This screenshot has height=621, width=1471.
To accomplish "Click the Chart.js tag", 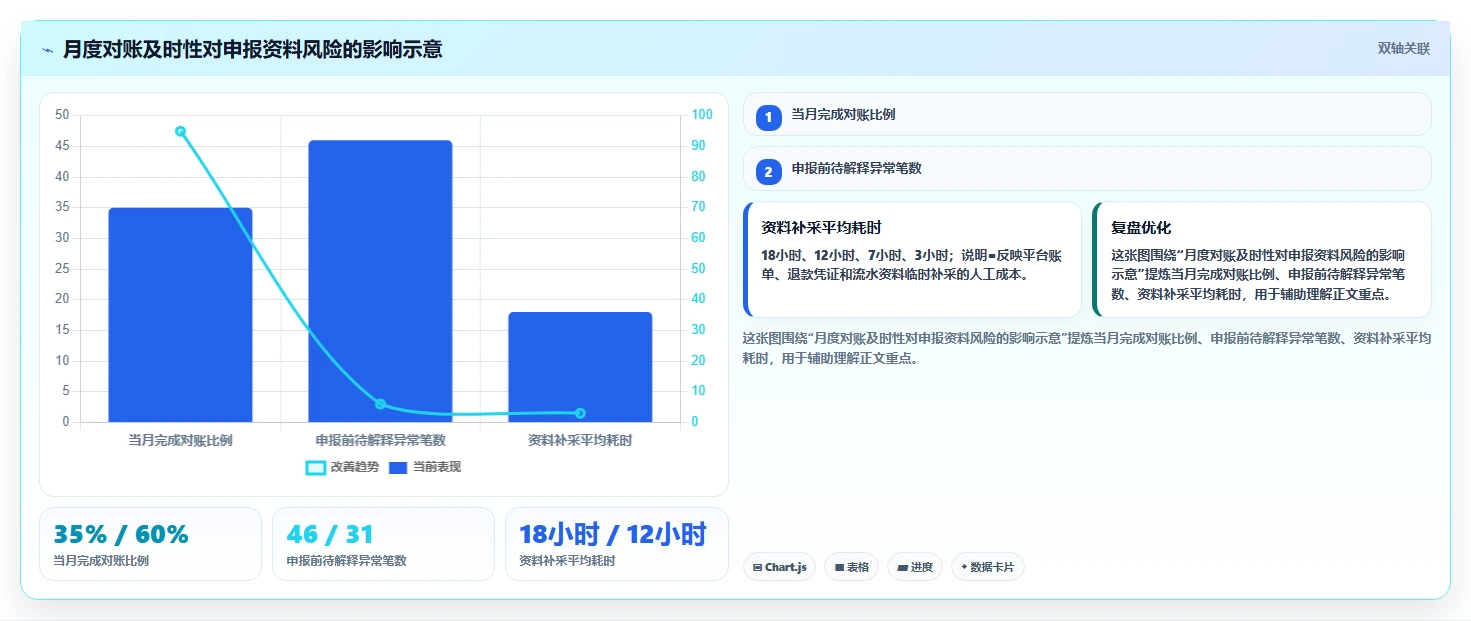I will 779,567.
